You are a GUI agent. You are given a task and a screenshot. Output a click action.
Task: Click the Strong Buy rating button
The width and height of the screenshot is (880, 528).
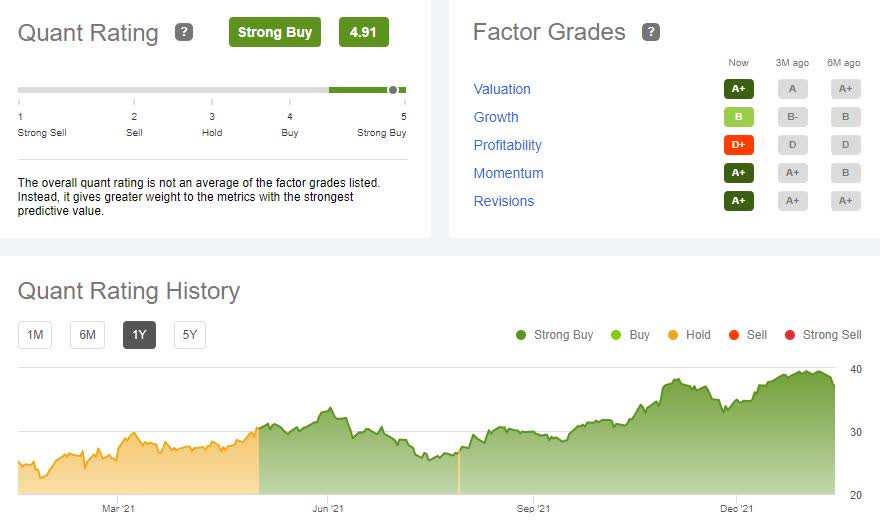tap(274, 32)
